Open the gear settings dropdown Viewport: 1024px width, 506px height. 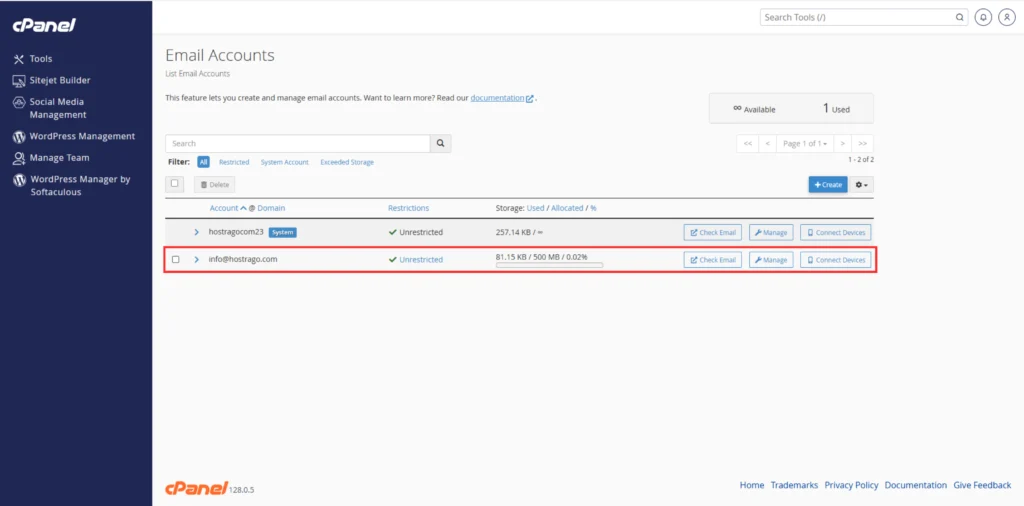(x=862, y=185)
